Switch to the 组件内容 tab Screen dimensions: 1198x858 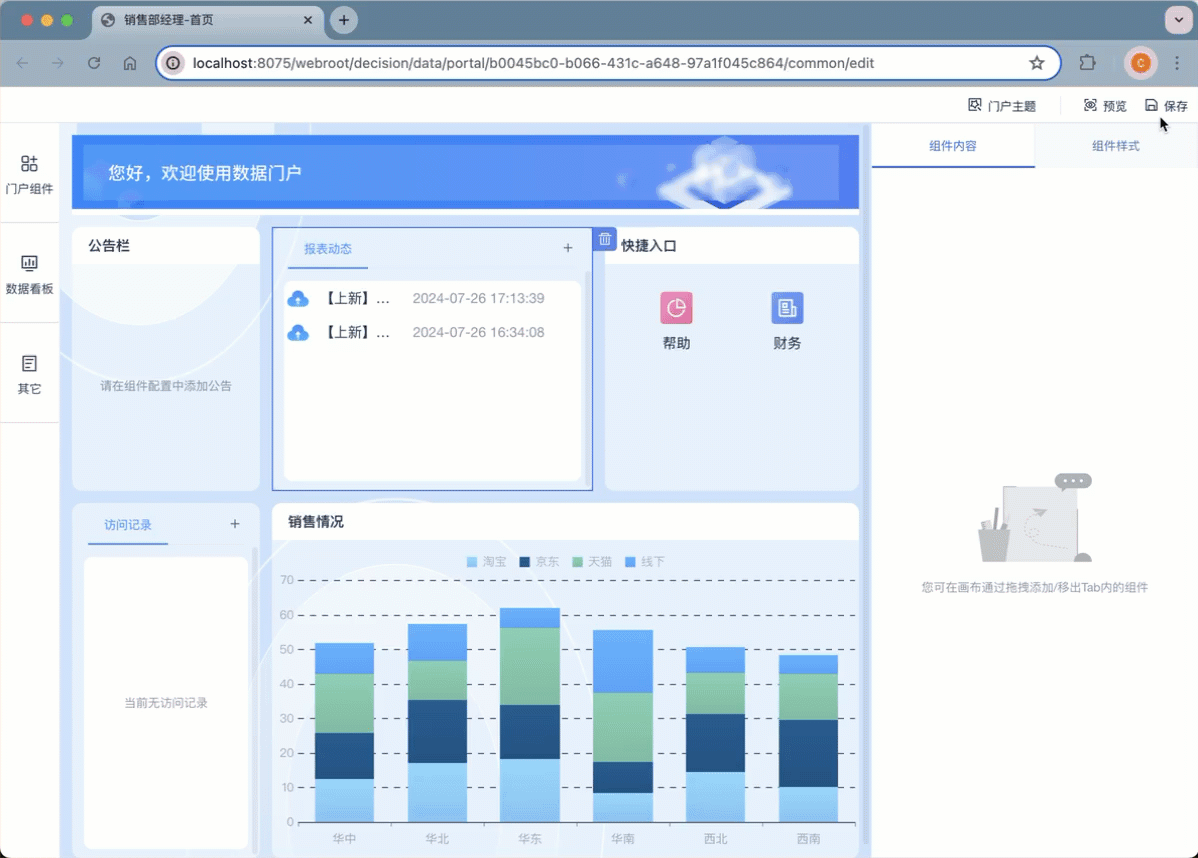pos(953,145)
